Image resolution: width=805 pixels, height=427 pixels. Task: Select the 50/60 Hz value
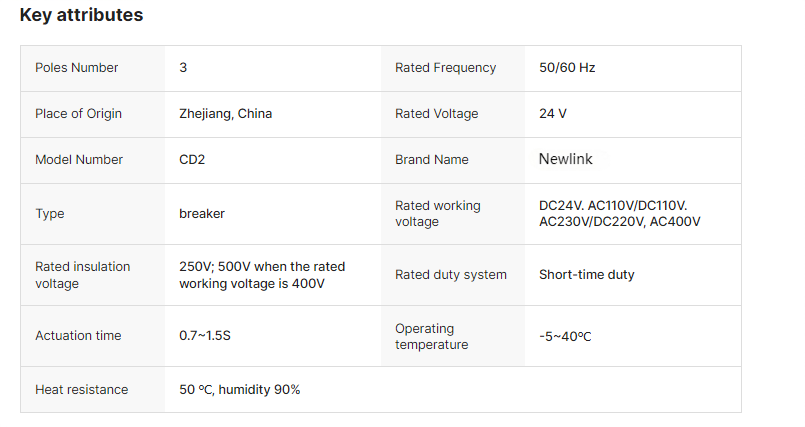point(567,68)
